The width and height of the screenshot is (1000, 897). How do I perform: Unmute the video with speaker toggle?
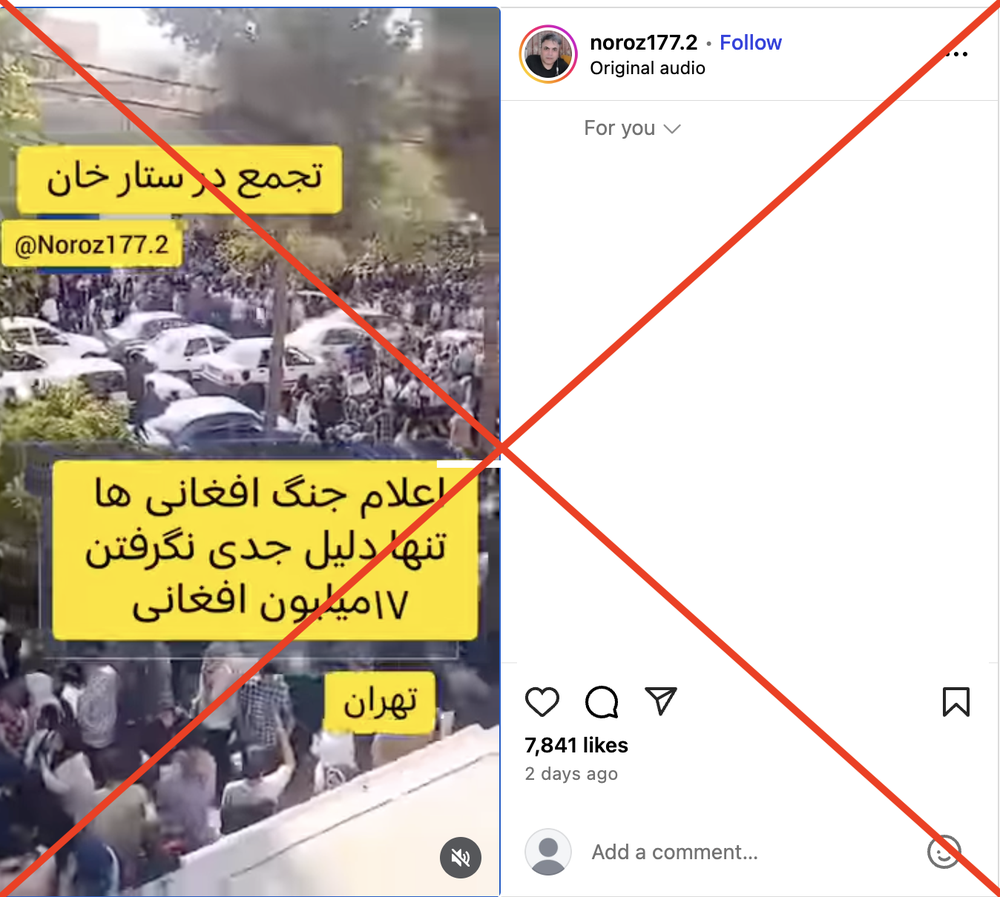click(460, 857)
